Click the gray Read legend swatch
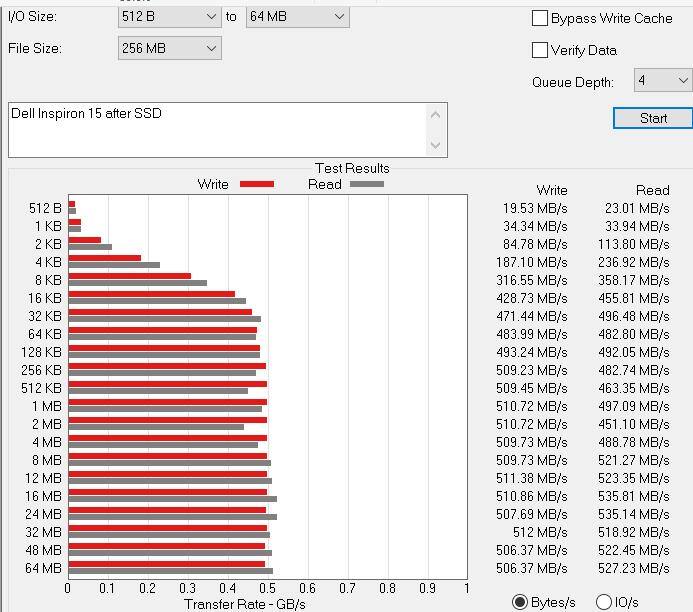This screenshot has height=612, width=693. pyautogui.click(x=367, y=184)
